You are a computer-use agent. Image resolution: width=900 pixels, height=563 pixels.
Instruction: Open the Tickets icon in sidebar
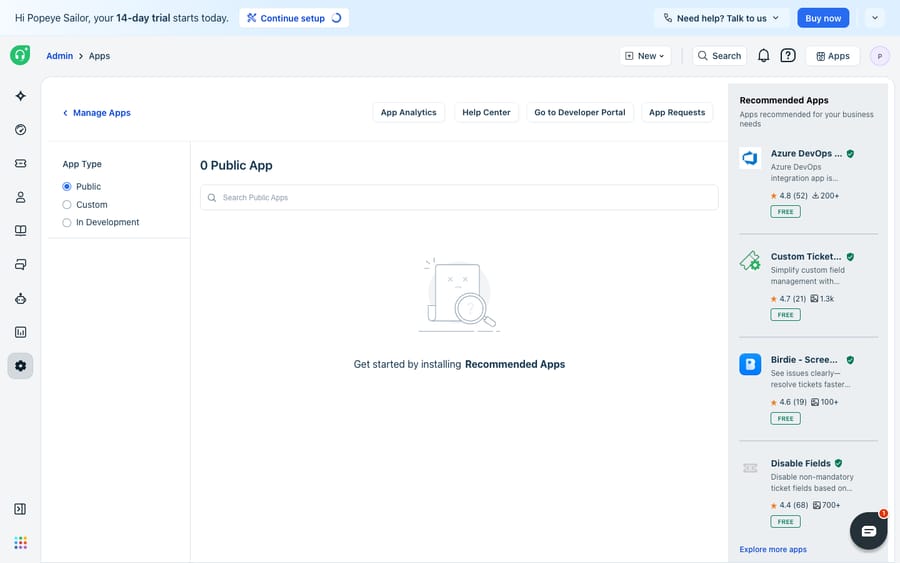21,164
